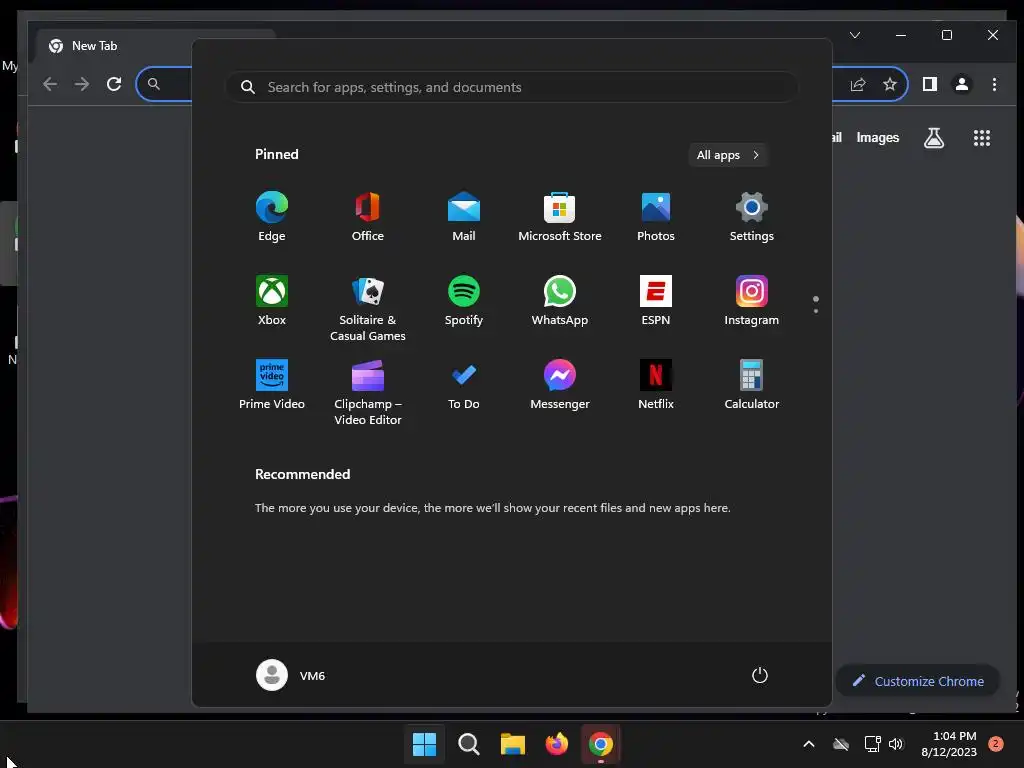Viewport: 1024px width, 768px height.
Task: Open the Google apps grid
Action: click(x=982, y=138)
